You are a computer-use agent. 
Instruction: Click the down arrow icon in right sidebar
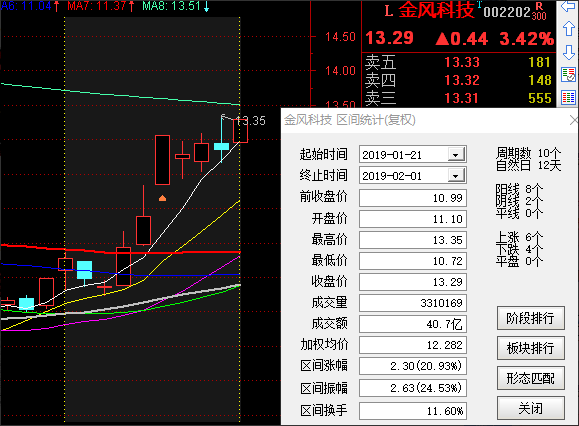(x=569, y=52)
